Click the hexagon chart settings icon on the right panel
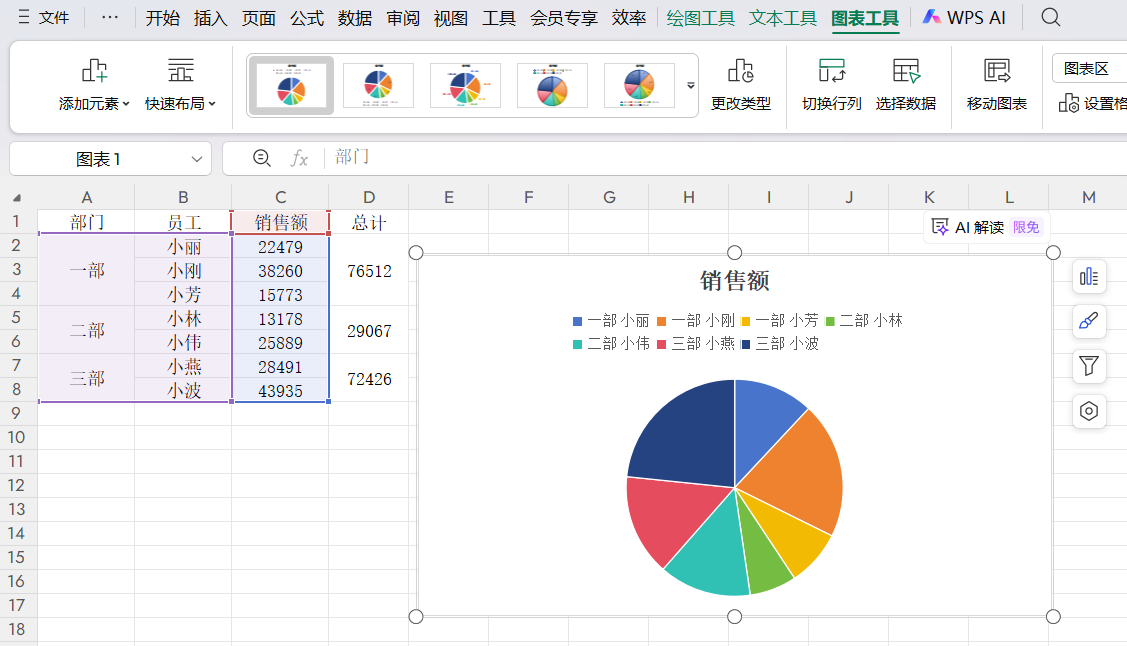The height and width of the screenshot is (646, 1127). (x=1089, y=411)
